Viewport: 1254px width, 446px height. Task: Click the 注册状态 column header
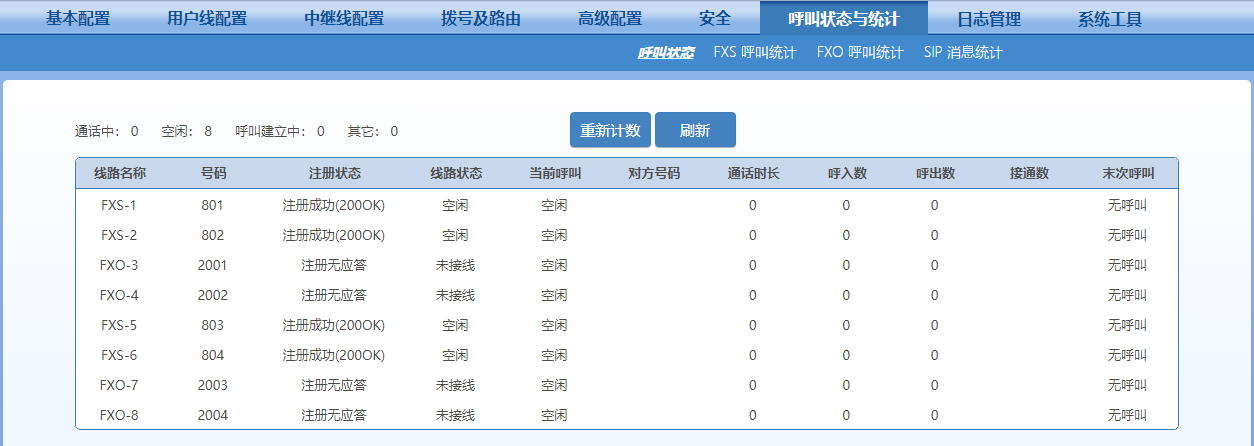pos(335,173)
